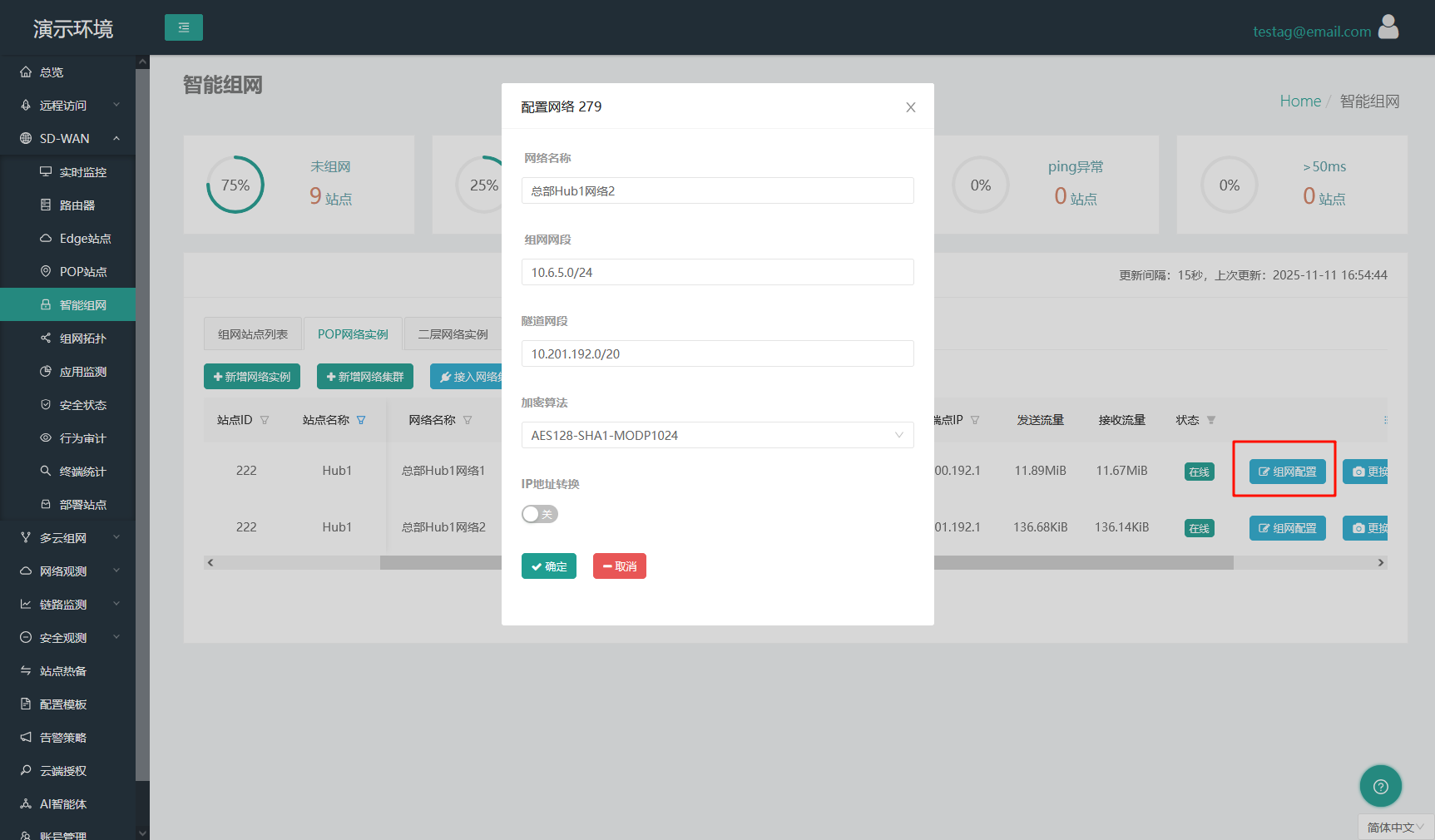Click the 未组网 75% progress circle
This screenshot has width=1435, height=840.
tap(235, 185)
